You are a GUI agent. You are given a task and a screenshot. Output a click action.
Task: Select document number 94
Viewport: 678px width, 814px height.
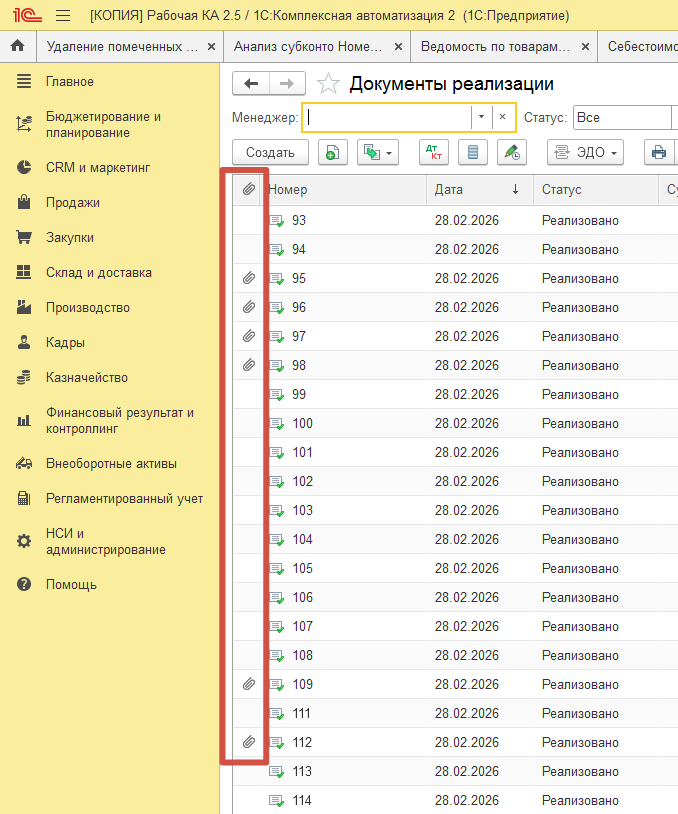(299, 250)
